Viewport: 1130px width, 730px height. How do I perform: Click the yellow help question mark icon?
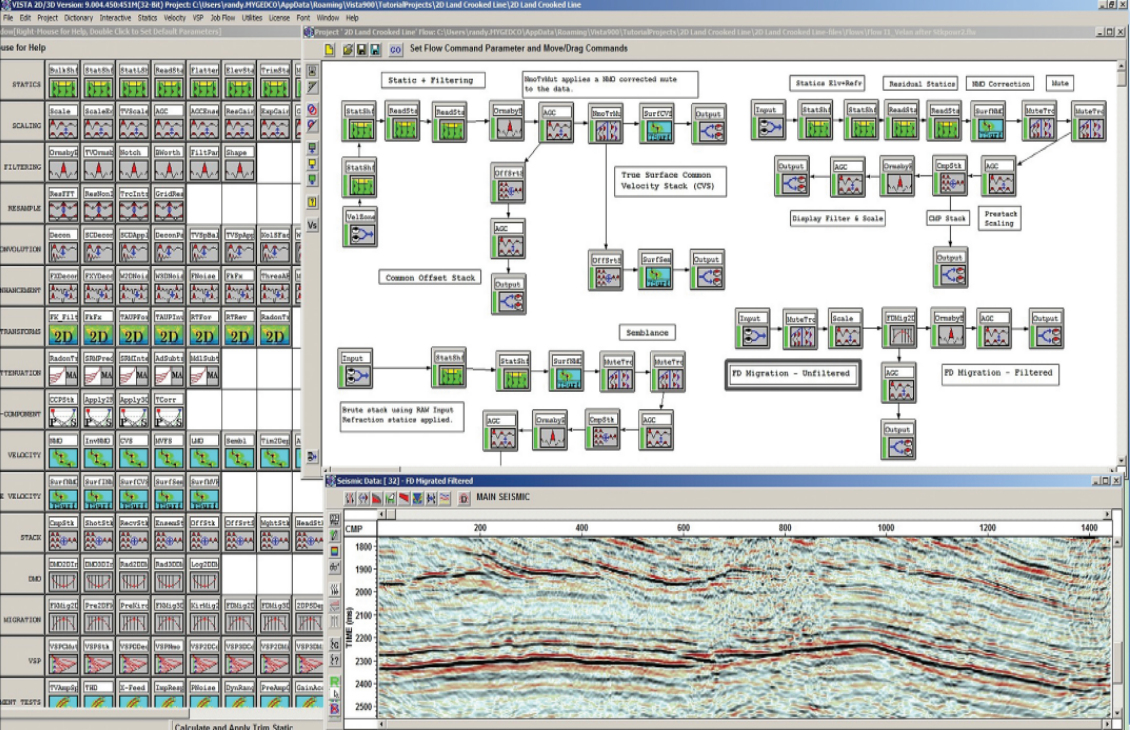pos(312,202)
